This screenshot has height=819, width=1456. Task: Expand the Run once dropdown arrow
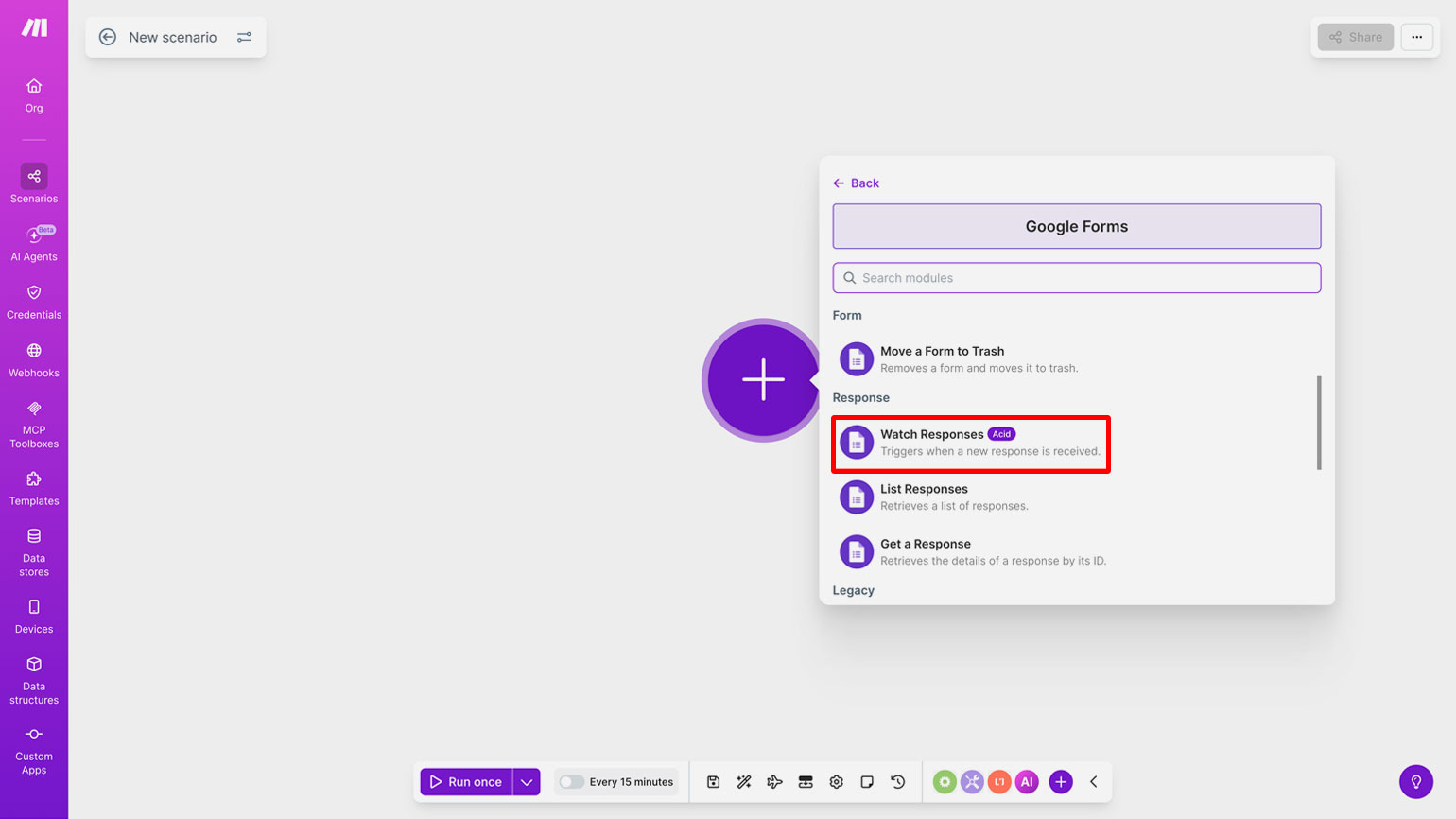coord(527,782)
